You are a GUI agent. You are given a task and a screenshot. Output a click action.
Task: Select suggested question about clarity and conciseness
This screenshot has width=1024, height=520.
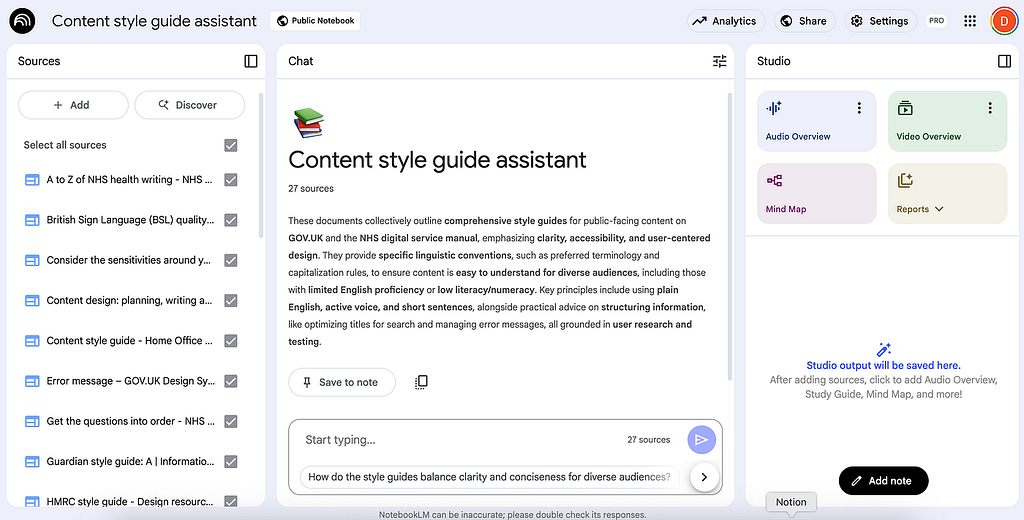pos(489,477)
